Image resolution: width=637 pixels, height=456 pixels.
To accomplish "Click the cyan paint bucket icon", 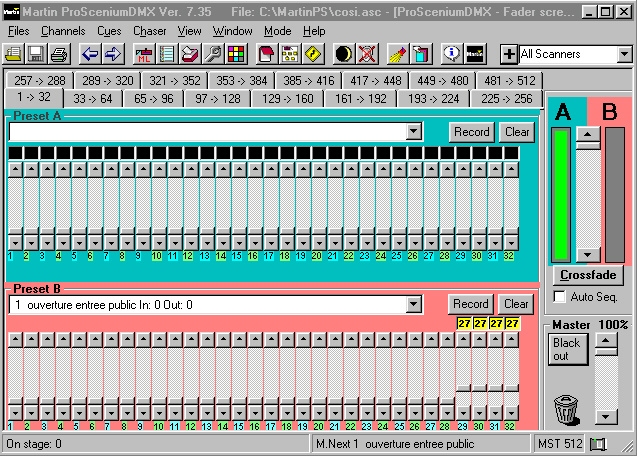I will click(x=421, y=54).
